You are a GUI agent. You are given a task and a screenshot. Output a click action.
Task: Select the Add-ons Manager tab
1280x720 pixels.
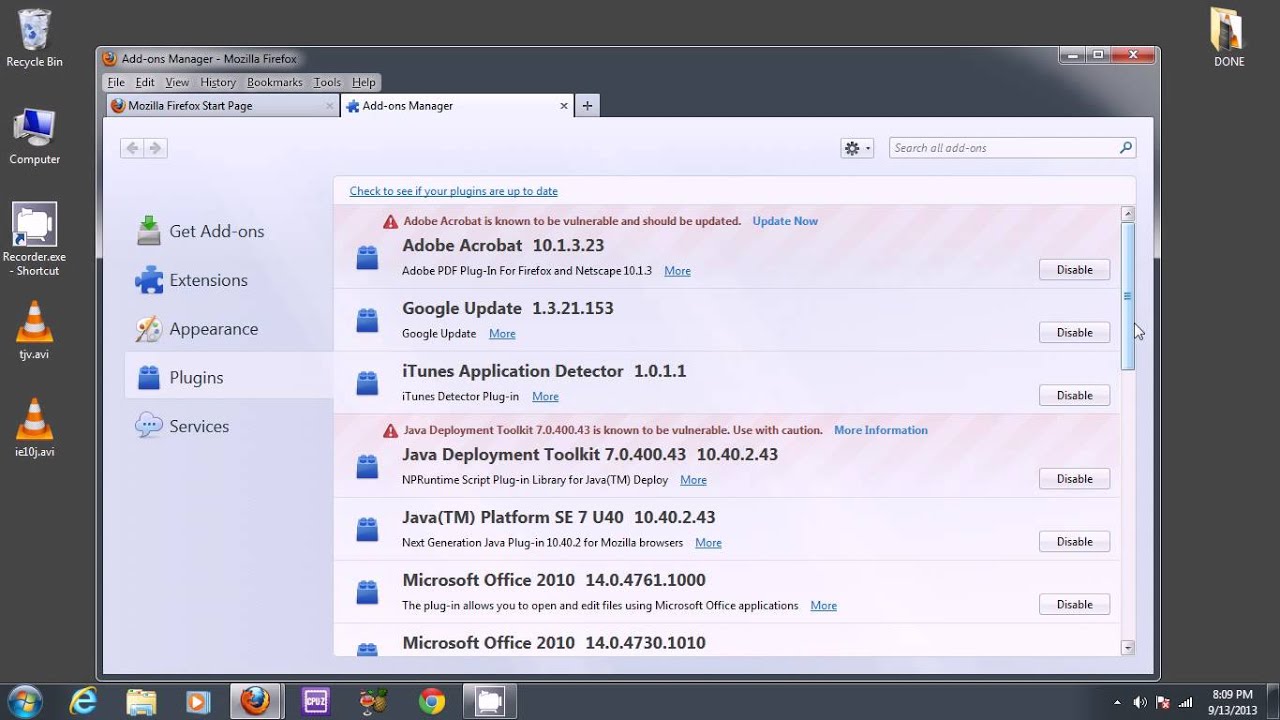coord(457,105)
